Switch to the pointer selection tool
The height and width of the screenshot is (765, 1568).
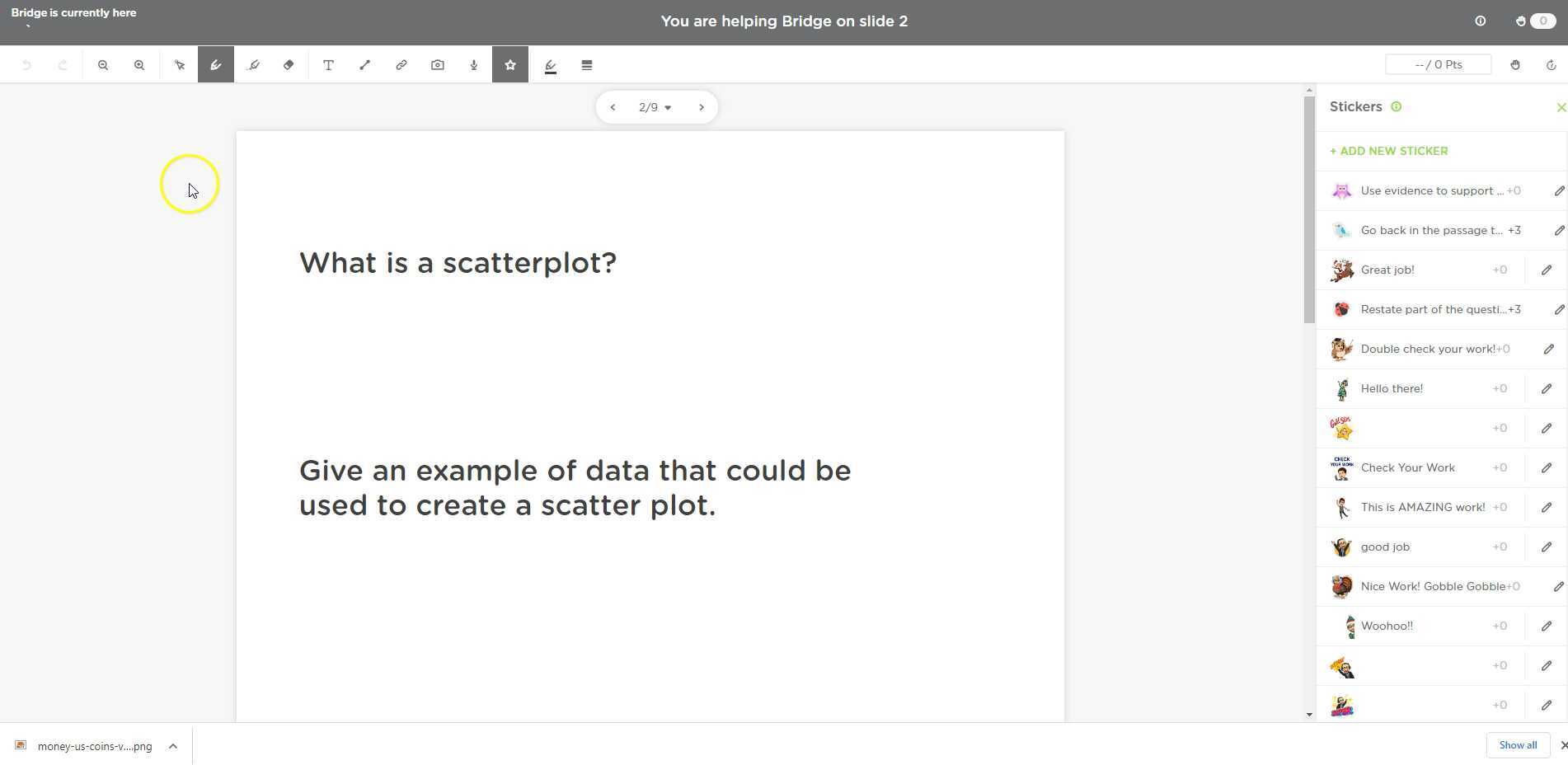[180, 65]
